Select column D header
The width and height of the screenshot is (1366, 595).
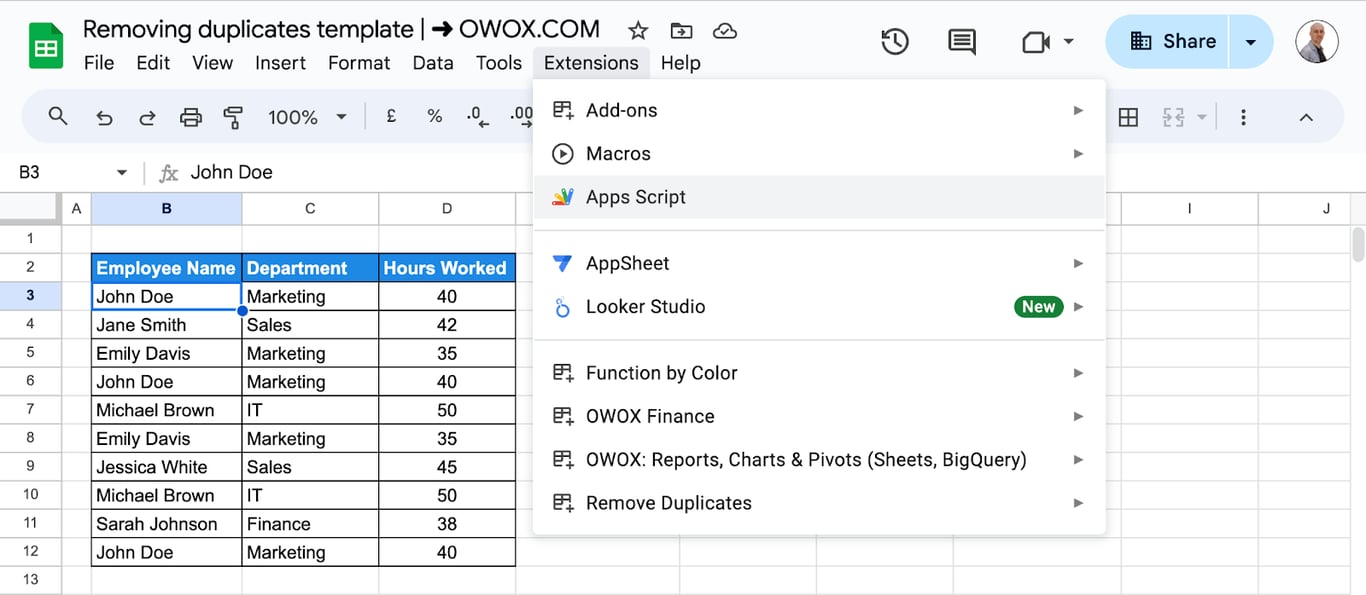447,208
